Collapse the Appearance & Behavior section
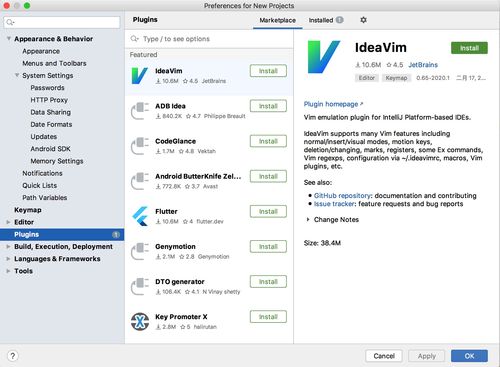The image size is (500, 367). 9,39
